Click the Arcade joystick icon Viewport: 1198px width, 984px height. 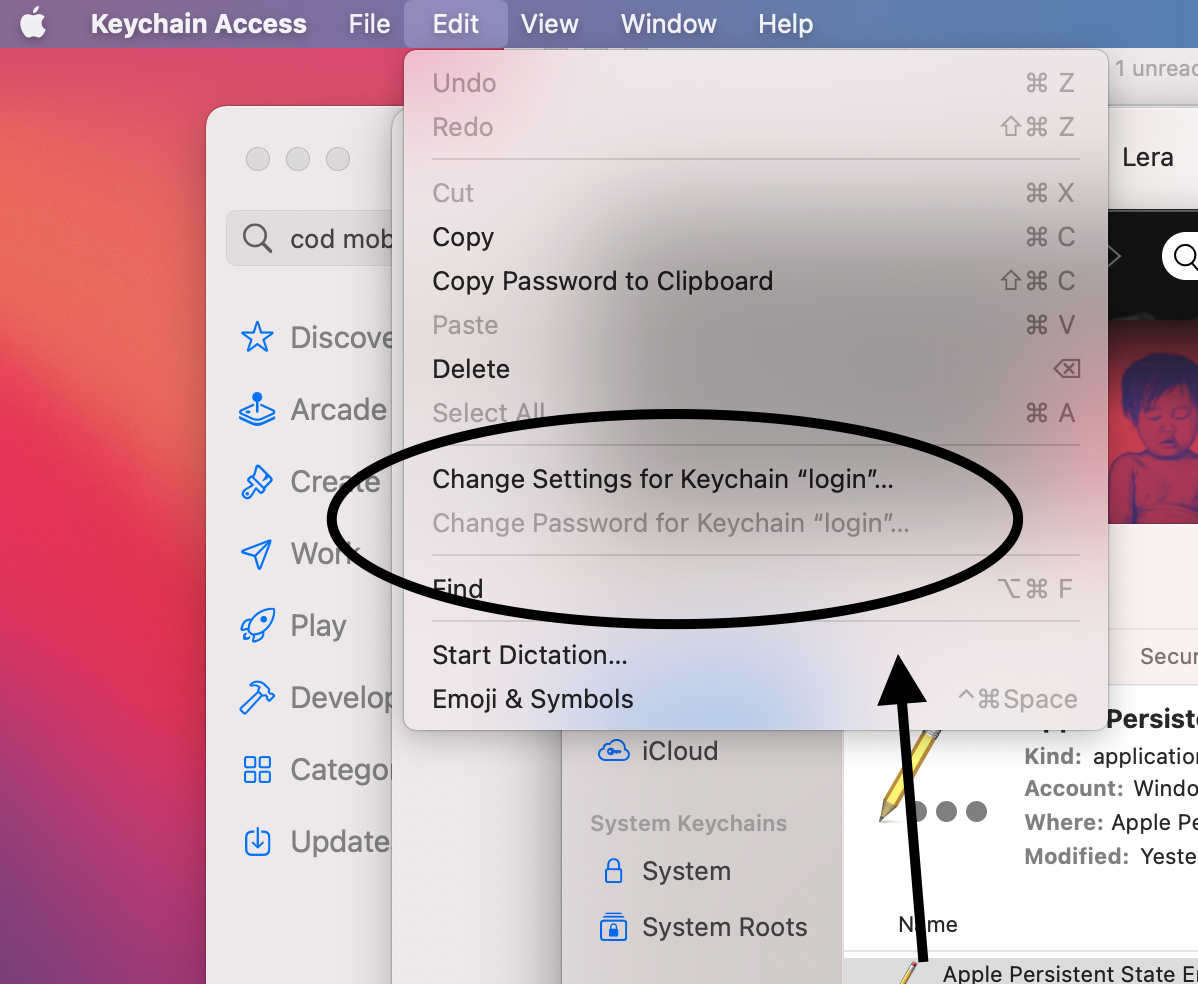pyautogui.click(x=257, y=409)
